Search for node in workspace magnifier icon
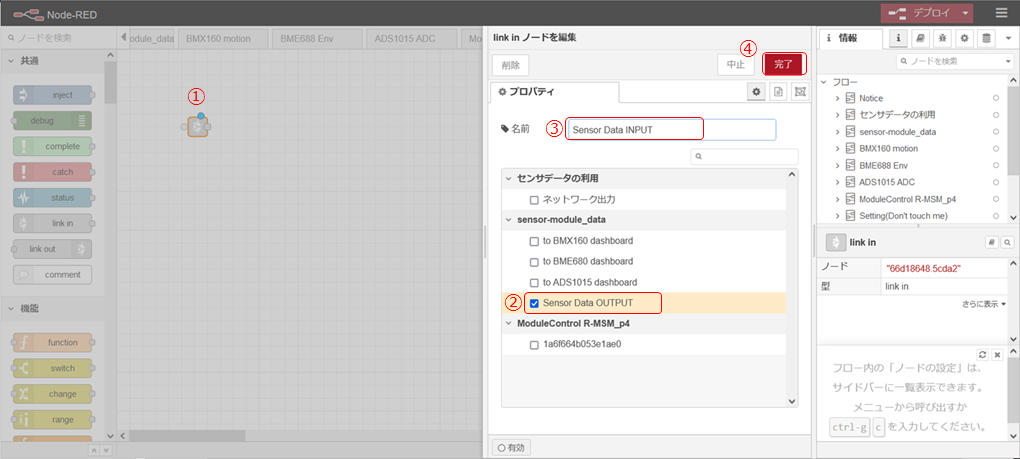 (1007, 242)
